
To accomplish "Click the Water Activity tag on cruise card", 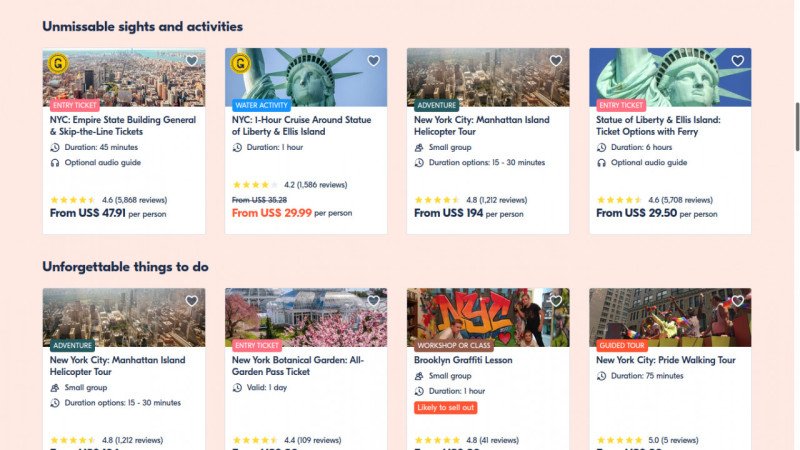I will coord(261,104).
